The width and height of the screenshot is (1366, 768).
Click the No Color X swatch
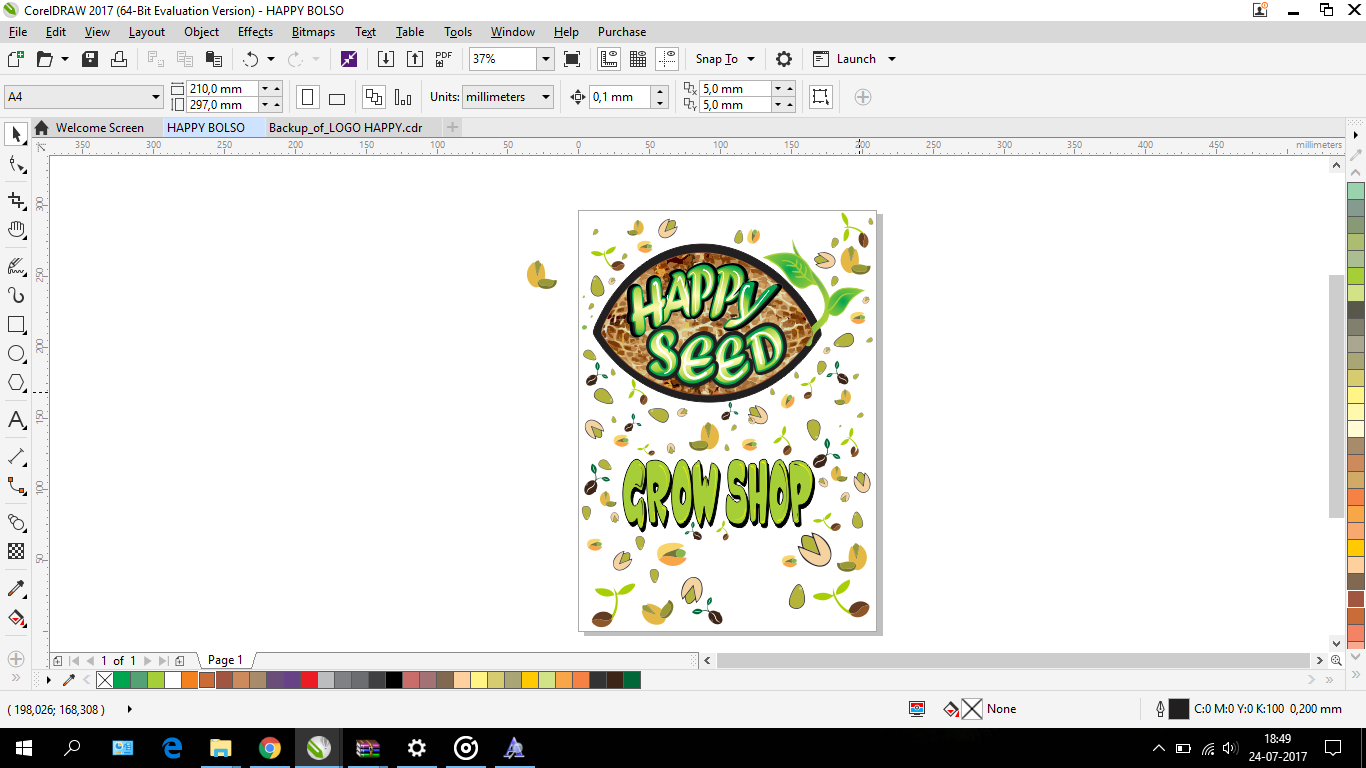104,680
